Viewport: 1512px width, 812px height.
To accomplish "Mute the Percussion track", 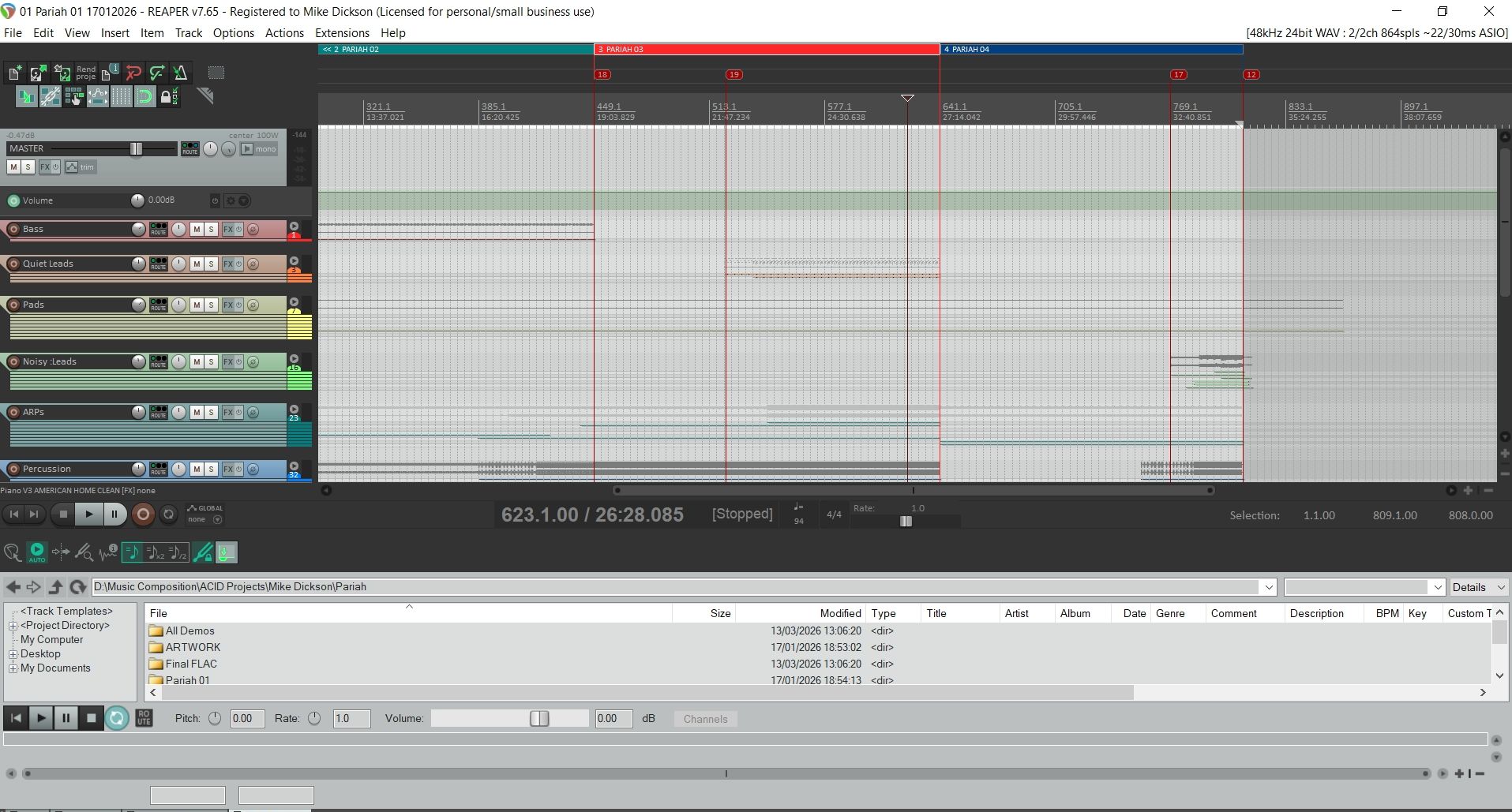I will tap(197, 469).
